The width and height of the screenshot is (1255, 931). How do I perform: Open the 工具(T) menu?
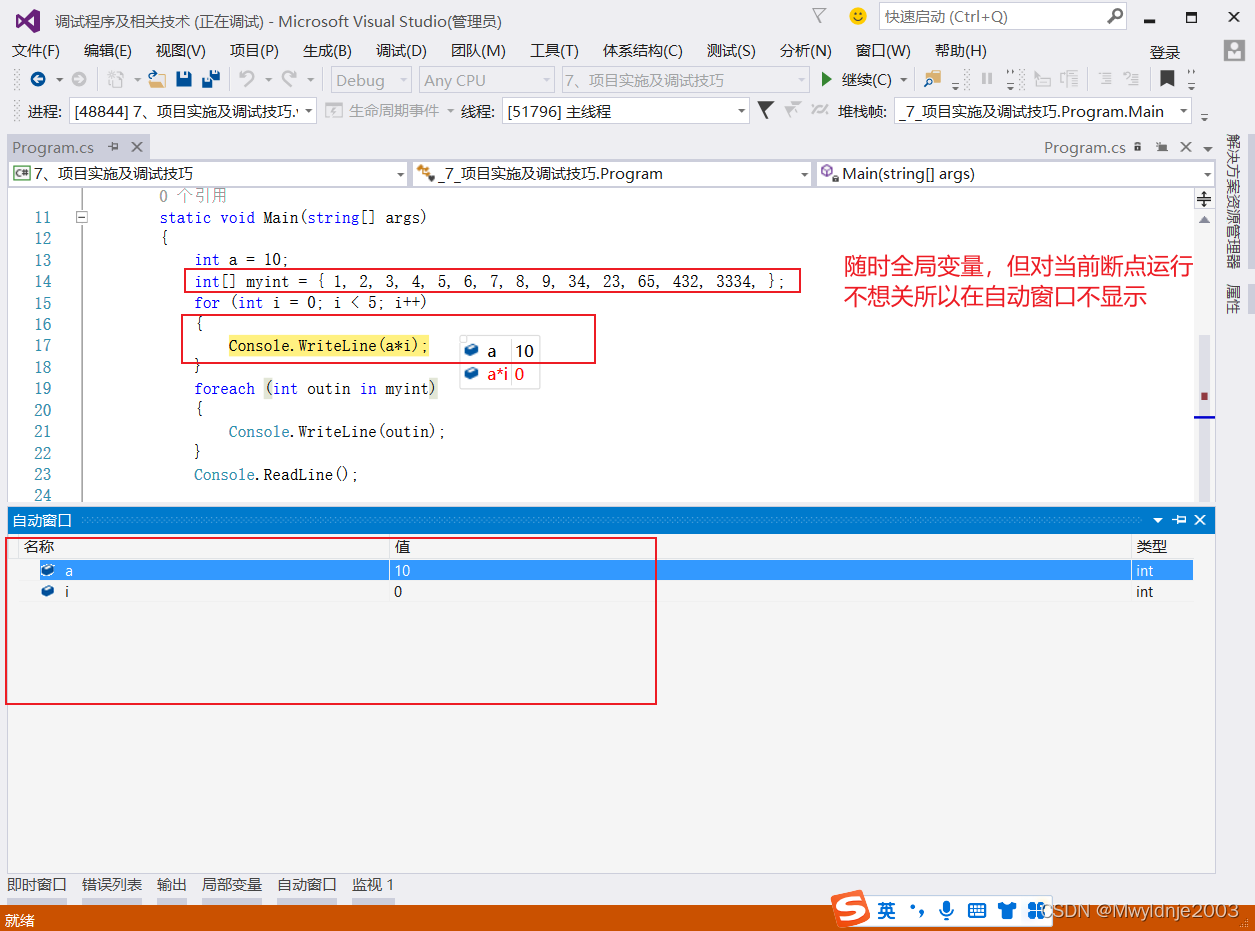[554, 50]
